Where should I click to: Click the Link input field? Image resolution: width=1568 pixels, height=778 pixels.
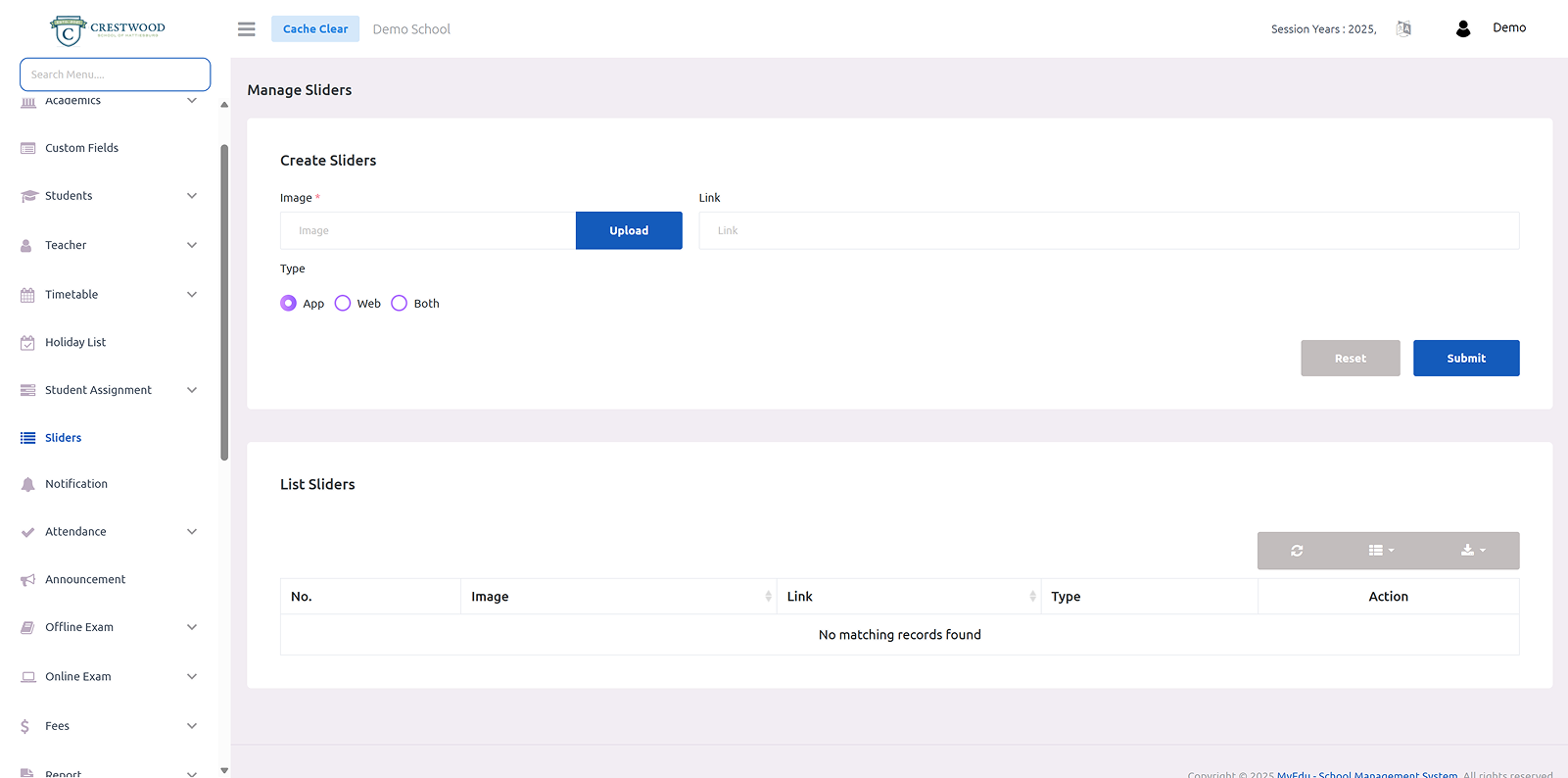[1109, 231]
